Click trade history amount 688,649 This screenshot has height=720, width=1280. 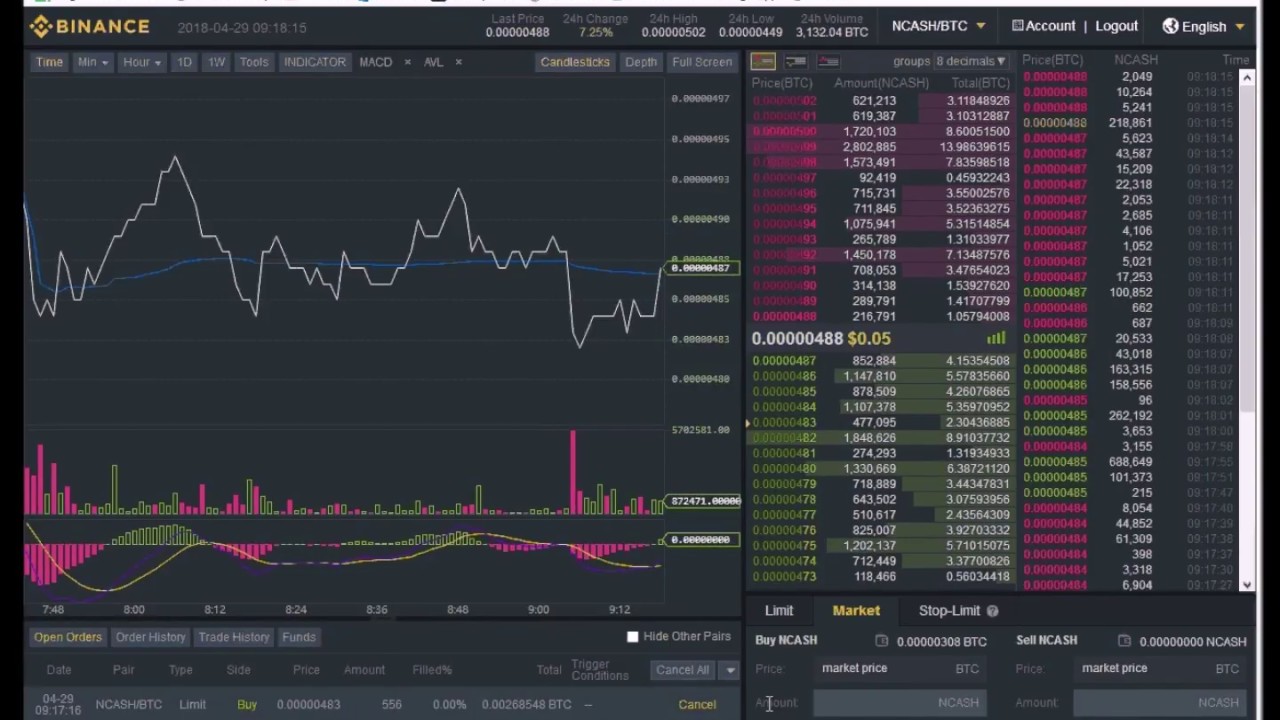pyautogui.click(x=1130, y=462)
